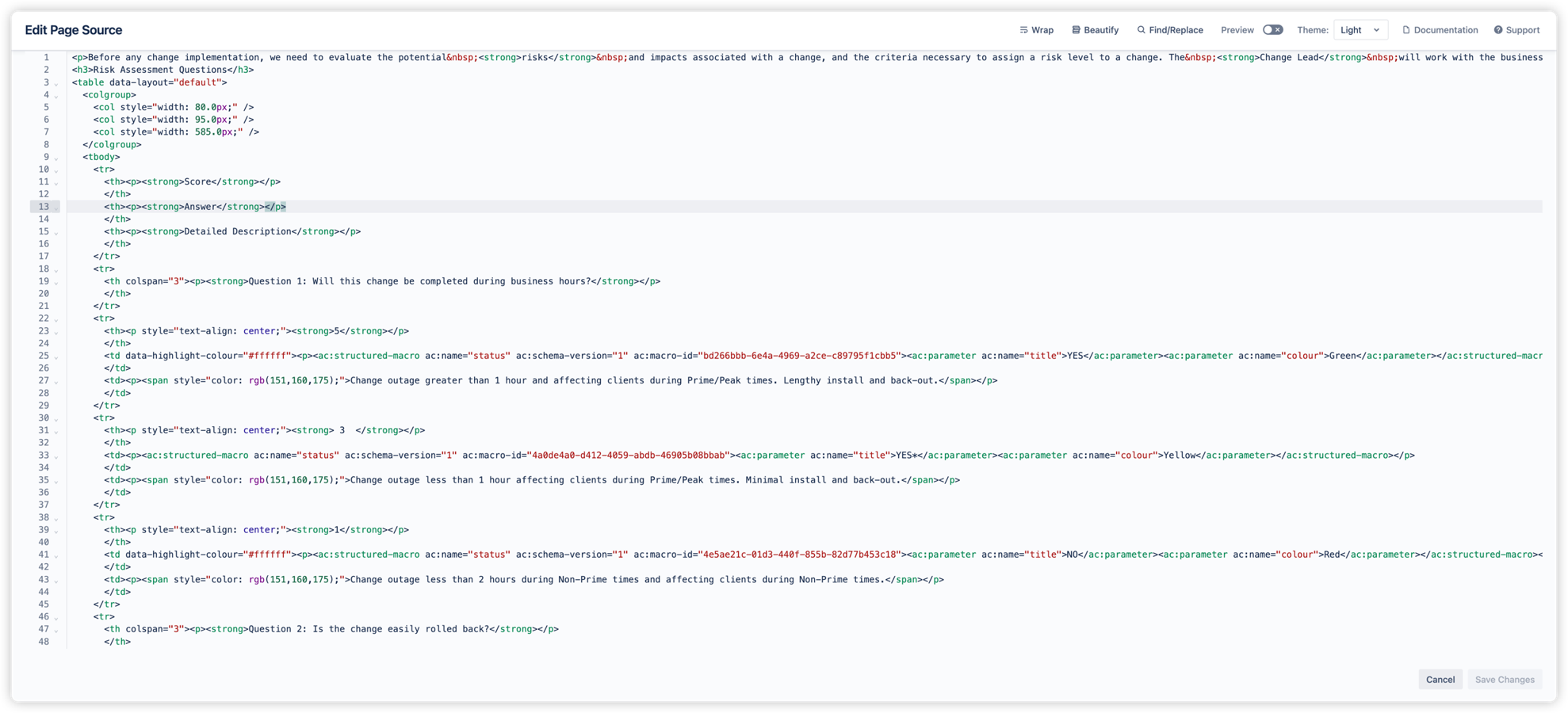This screenshot has height=713, width=1568.
Task: Collapse the tbody block at line 9
Action: 56,157
